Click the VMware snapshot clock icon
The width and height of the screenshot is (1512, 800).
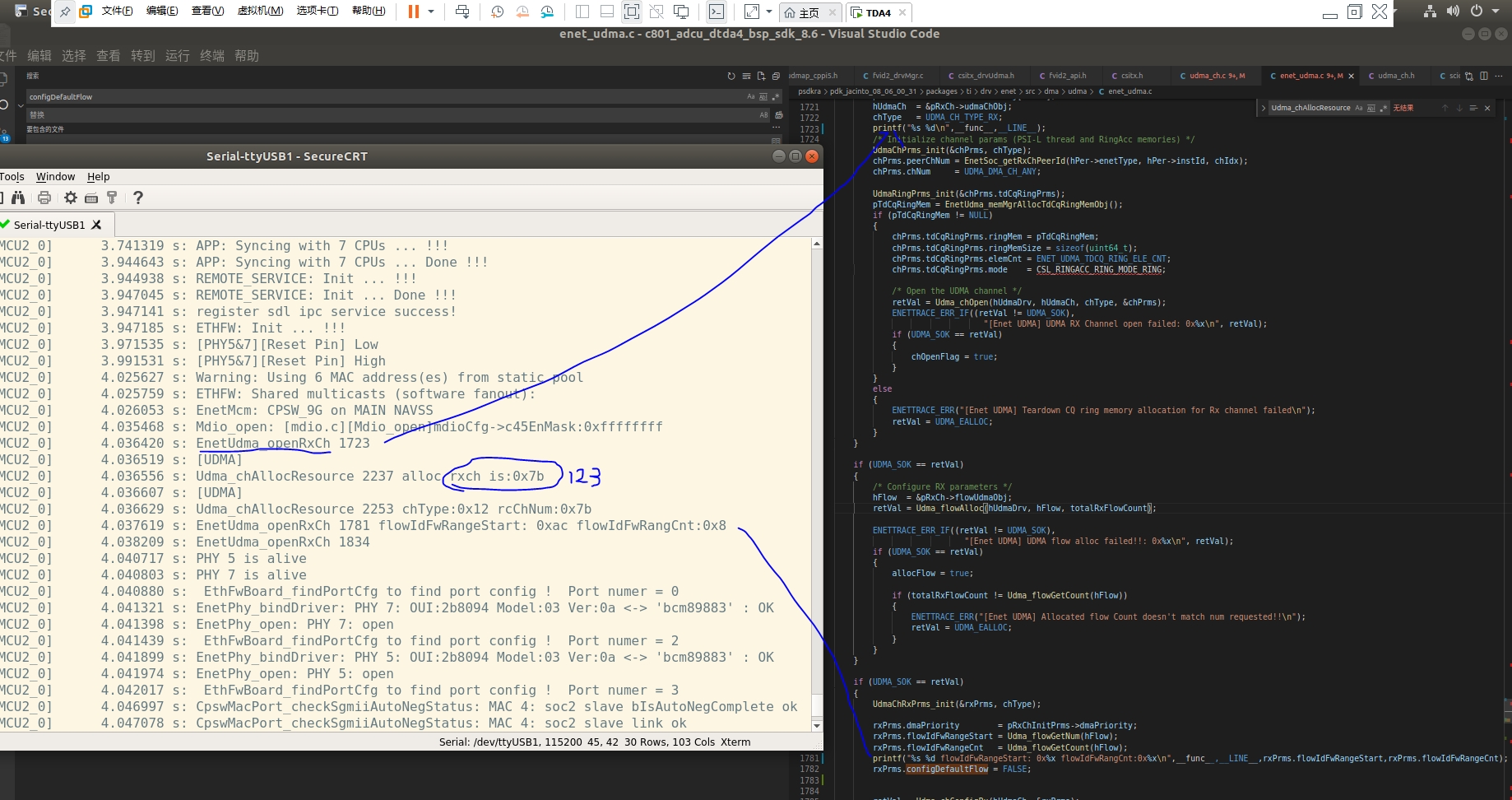[496, 12]
